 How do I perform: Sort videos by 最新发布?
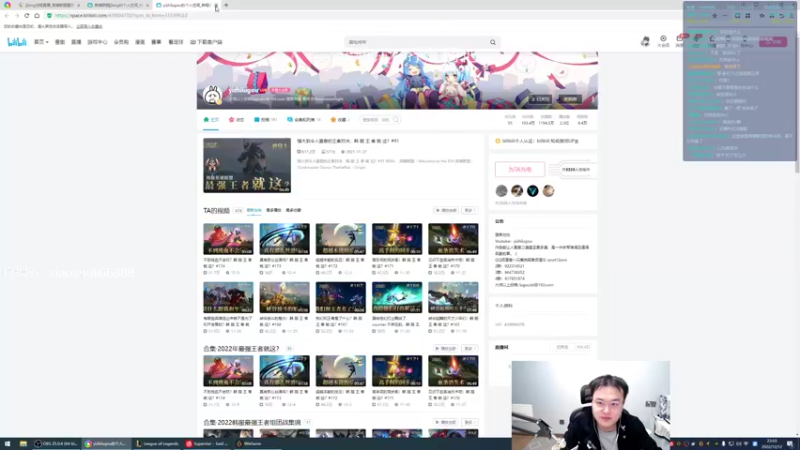pos(254,210)
